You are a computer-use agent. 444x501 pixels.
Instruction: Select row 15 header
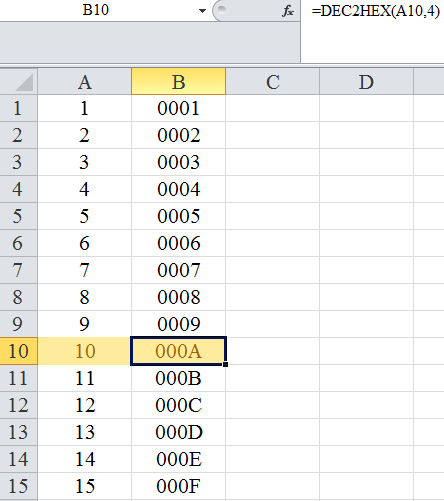click(19, 486)
